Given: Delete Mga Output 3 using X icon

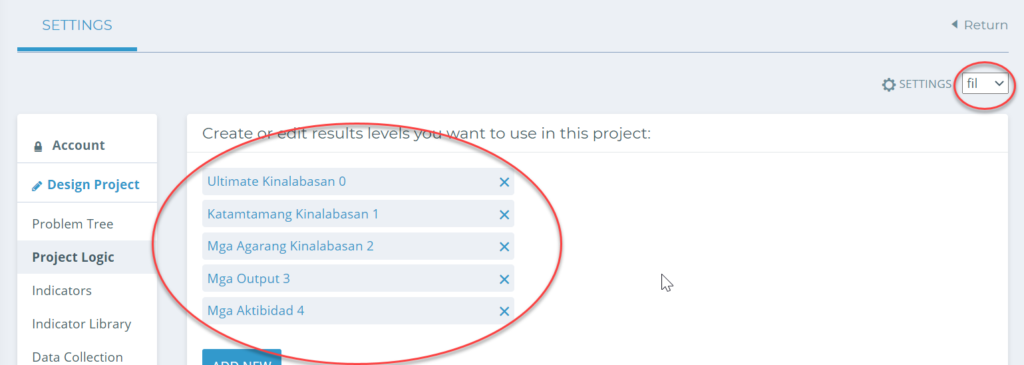Looking at the screenshot, I should 504,279.
